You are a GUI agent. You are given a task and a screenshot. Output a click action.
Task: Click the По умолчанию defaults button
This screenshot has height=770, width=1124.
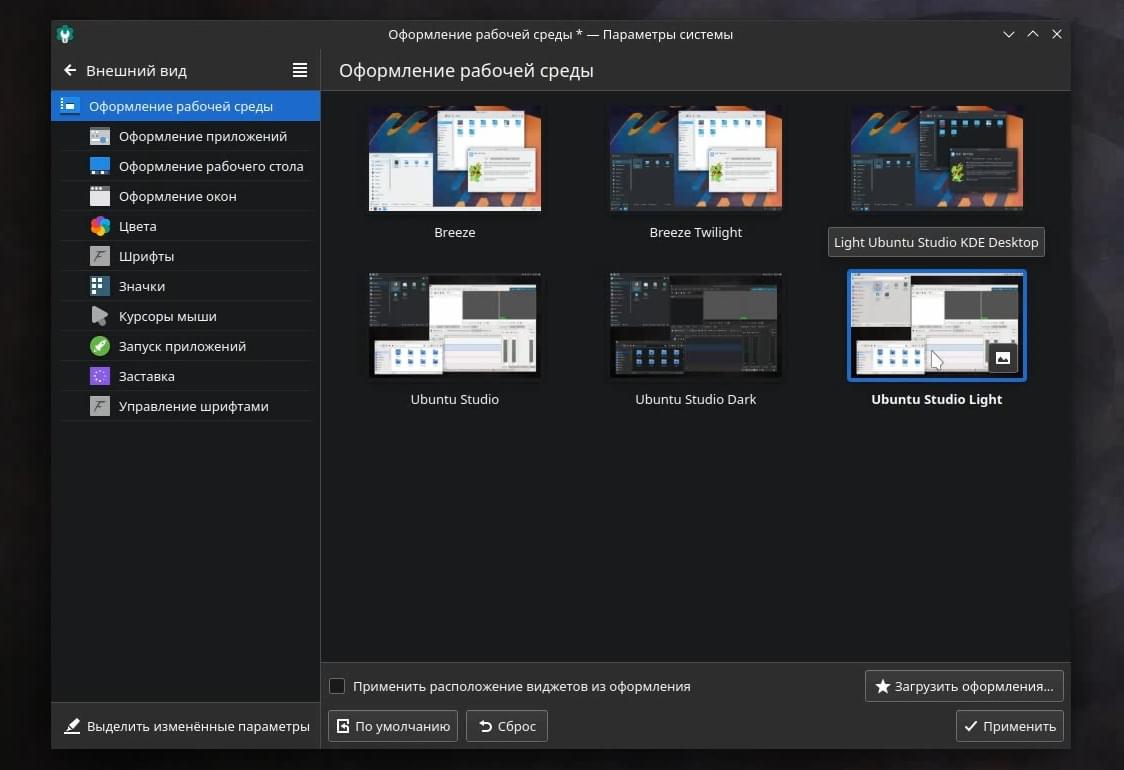point(393,726)
